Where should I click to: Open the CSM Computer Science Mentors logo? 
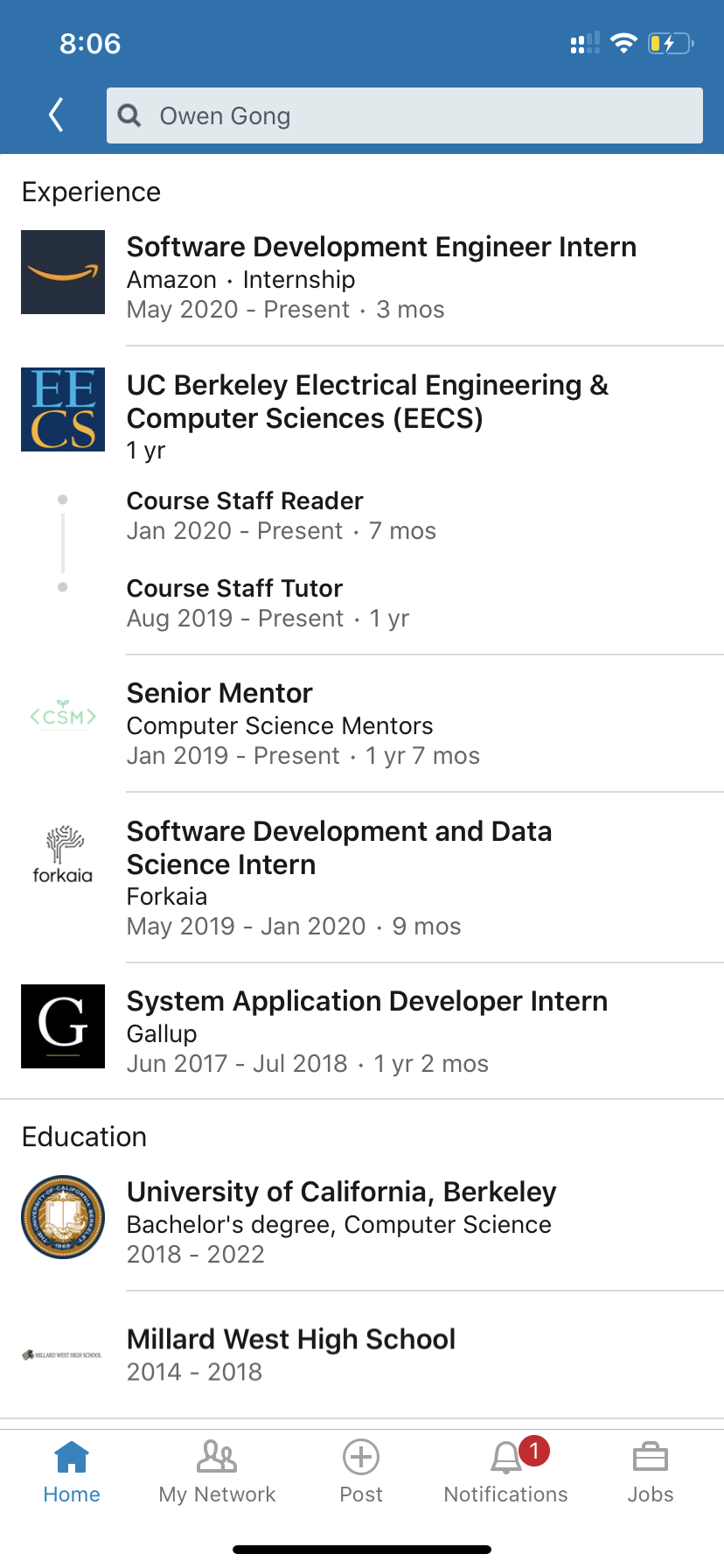[63, 717]
